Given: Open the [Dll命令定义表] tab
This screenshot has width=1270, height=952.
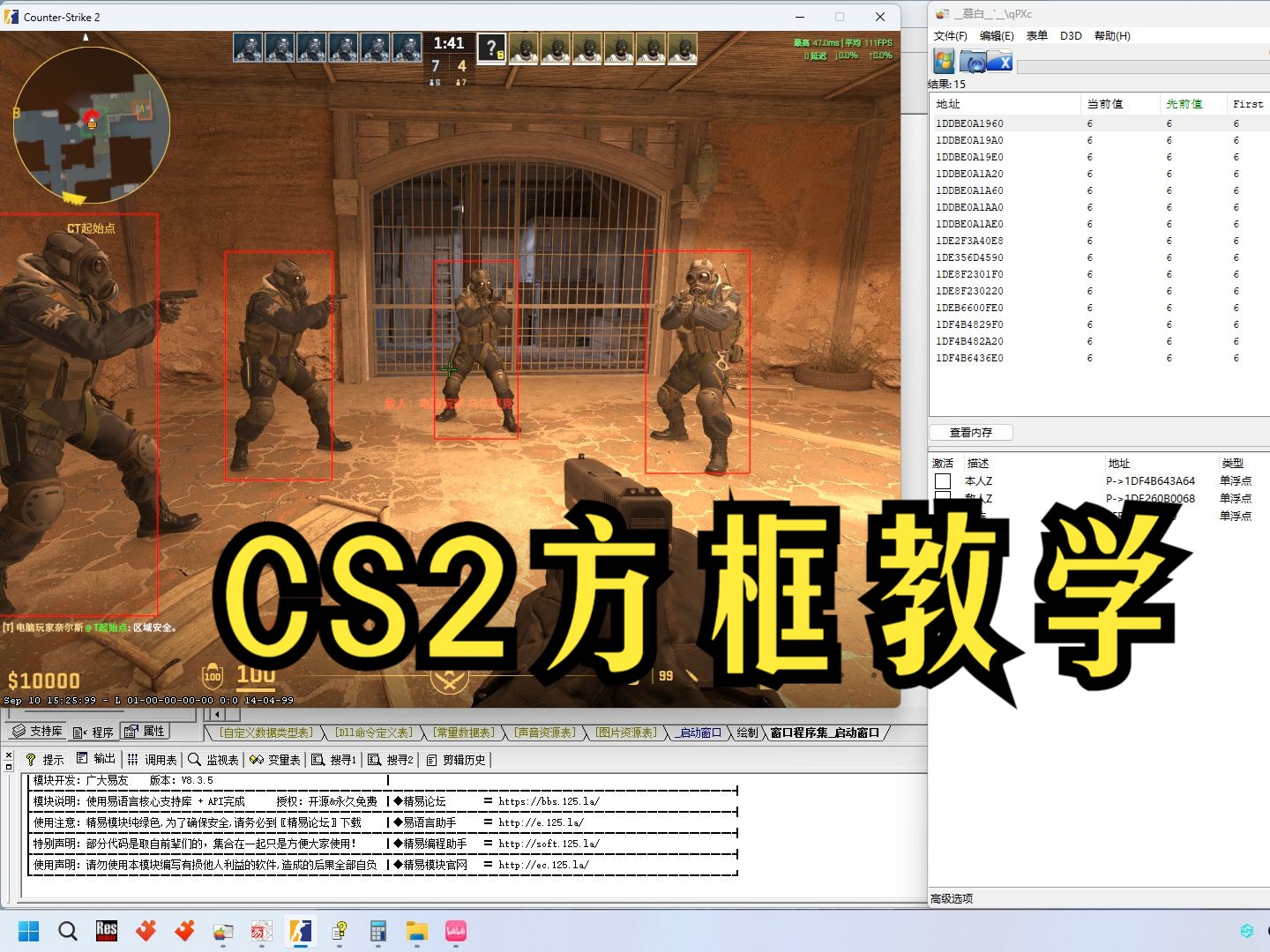Looking at the screenshot, I should (x=373, y=733).
